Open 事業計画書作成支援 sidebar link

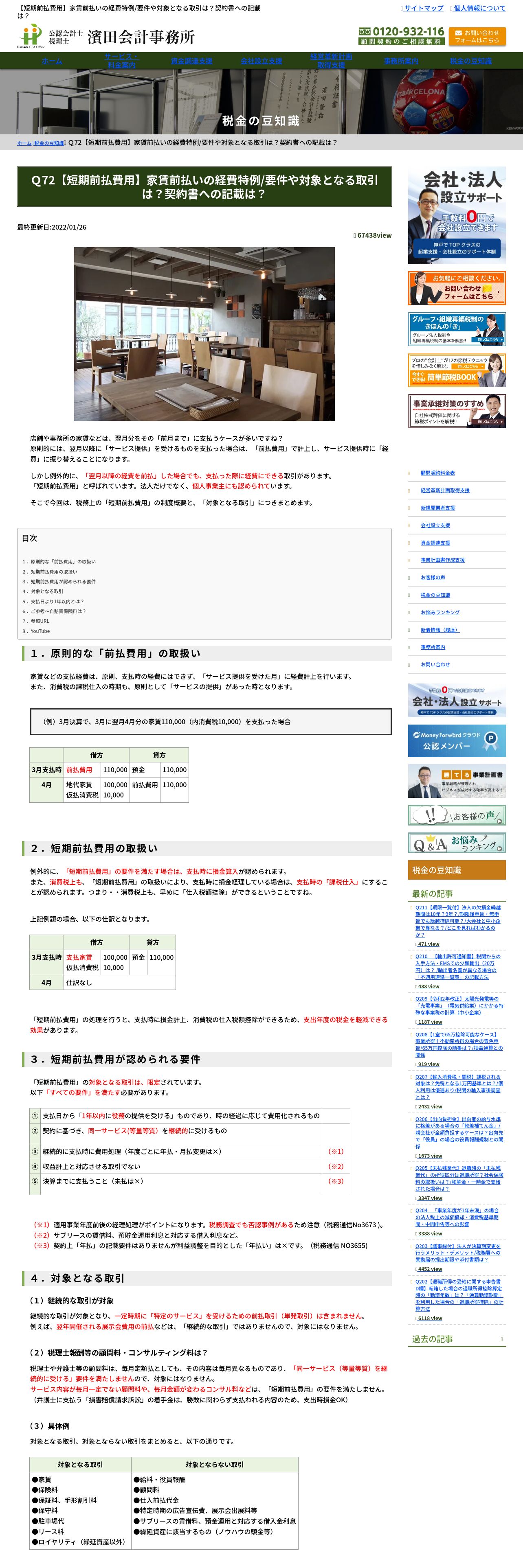pos(443,560)
